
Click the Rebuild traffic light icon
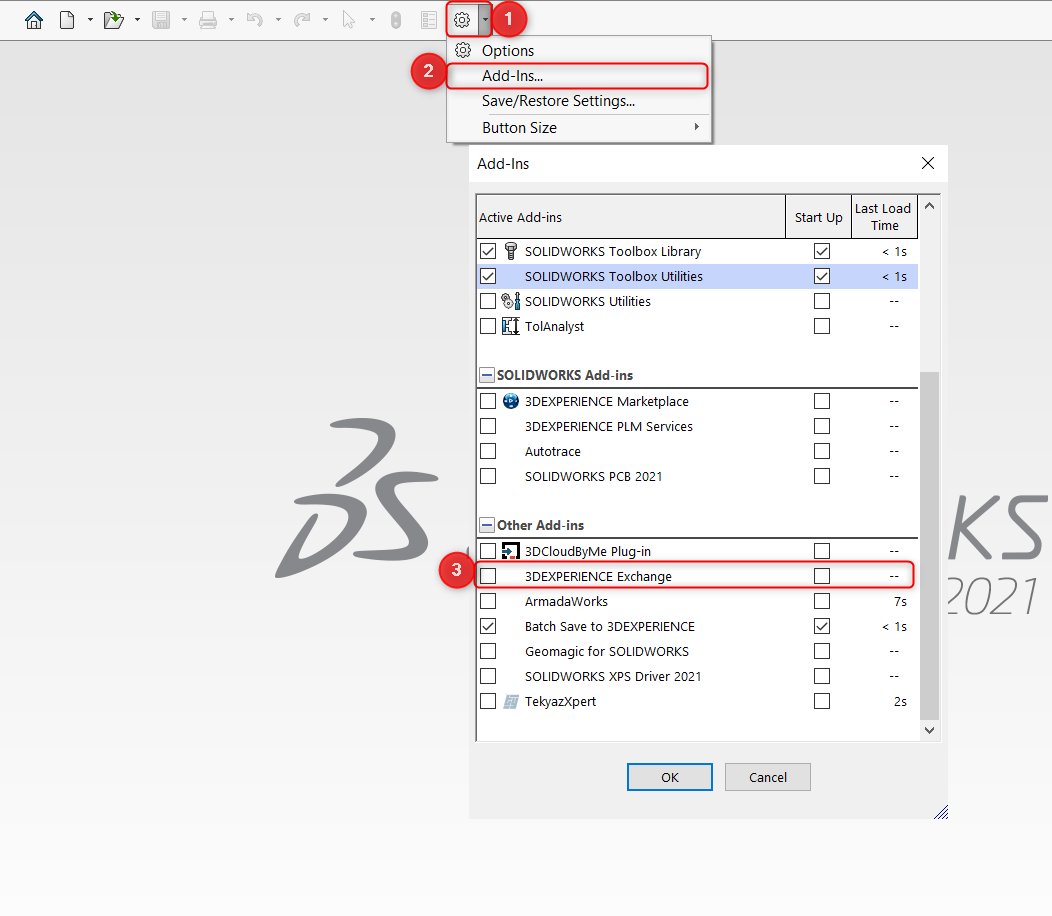coord(396,20)
